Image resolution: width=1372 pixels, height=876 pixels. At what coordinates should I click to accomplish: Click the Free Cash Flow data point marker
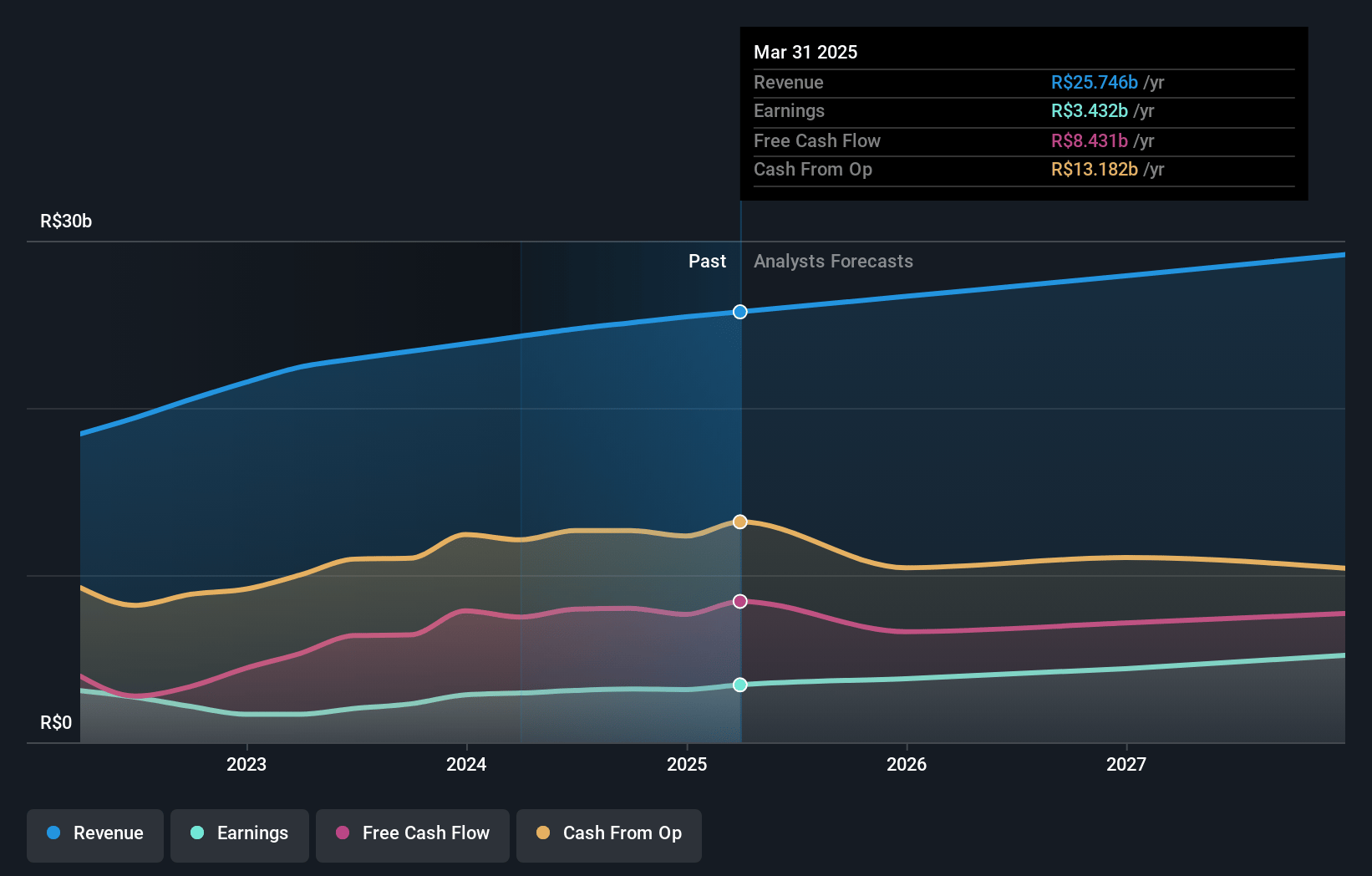[x=740, y=602]
